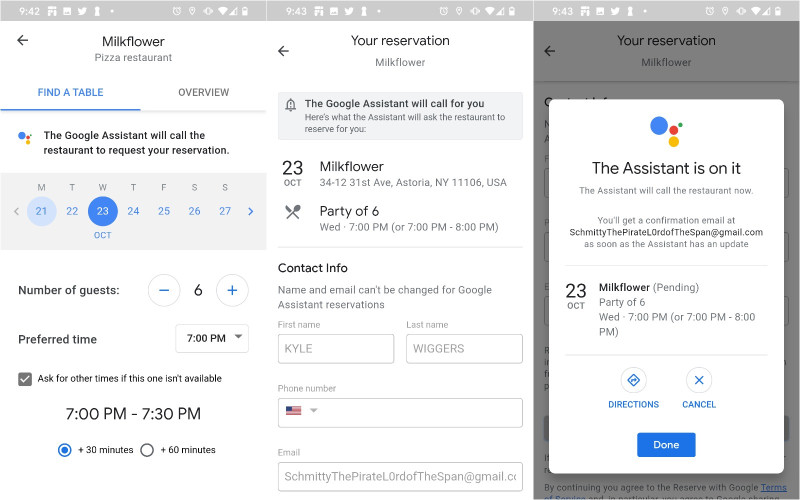Open the Reserve with Google Terms link
Screen dimensions: 800x500
773,488
